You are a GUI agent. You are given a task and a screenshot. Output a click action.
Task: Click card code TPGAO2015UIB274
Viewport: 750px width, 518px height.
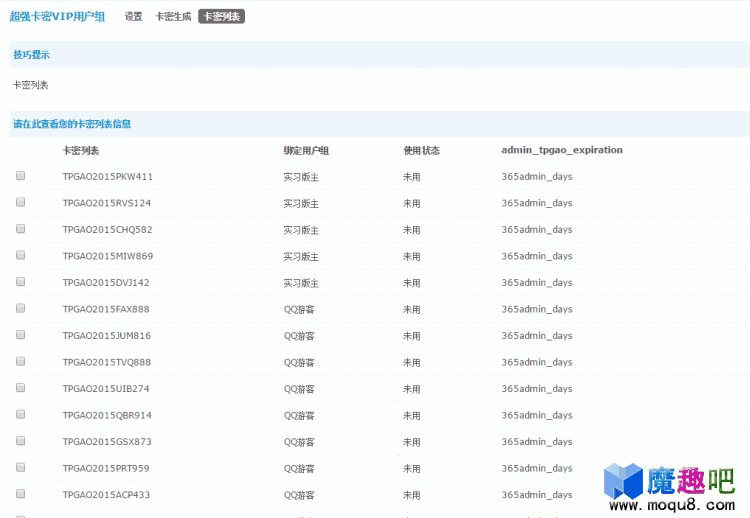(106, 389)
